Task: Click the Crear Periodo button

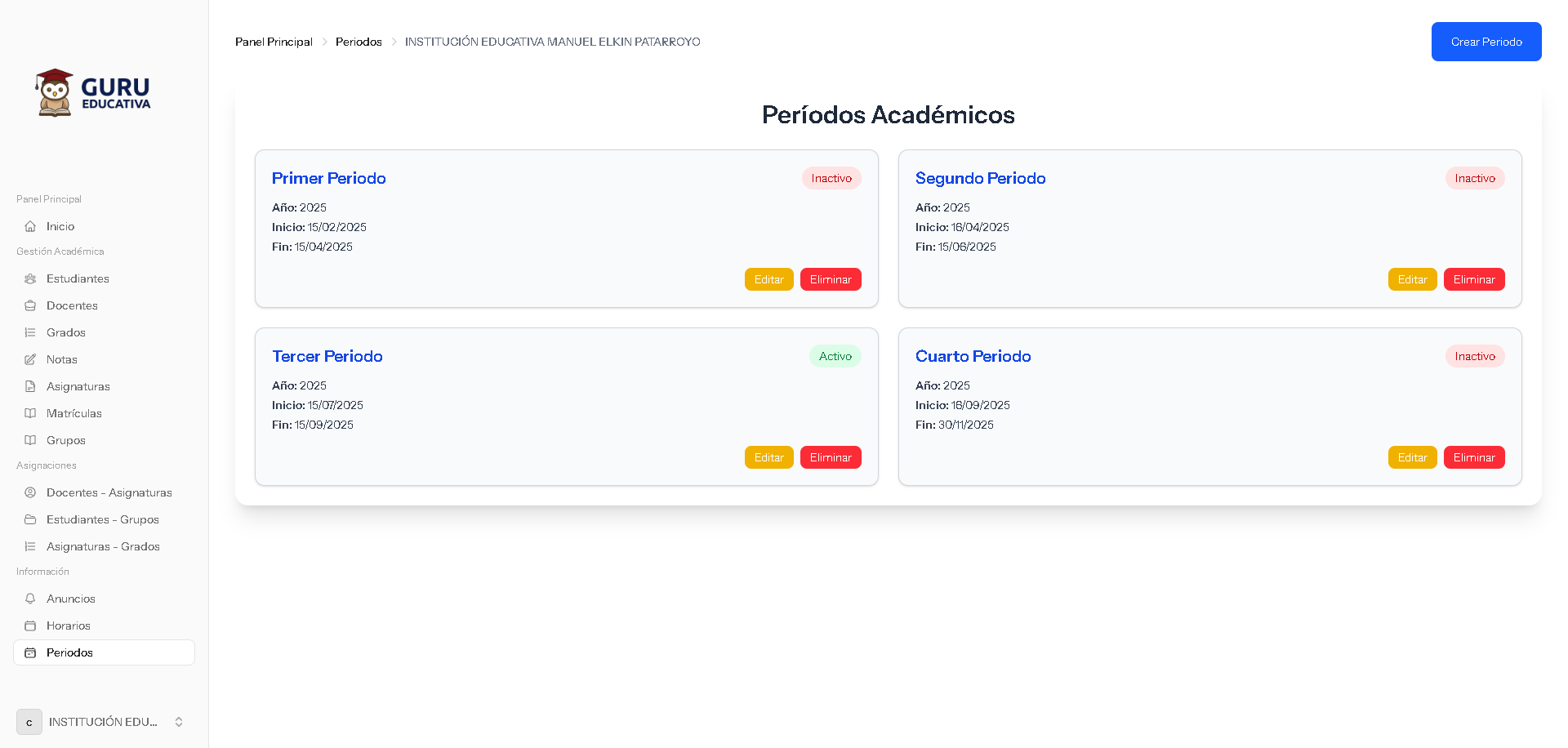Action: (1486, 42)
